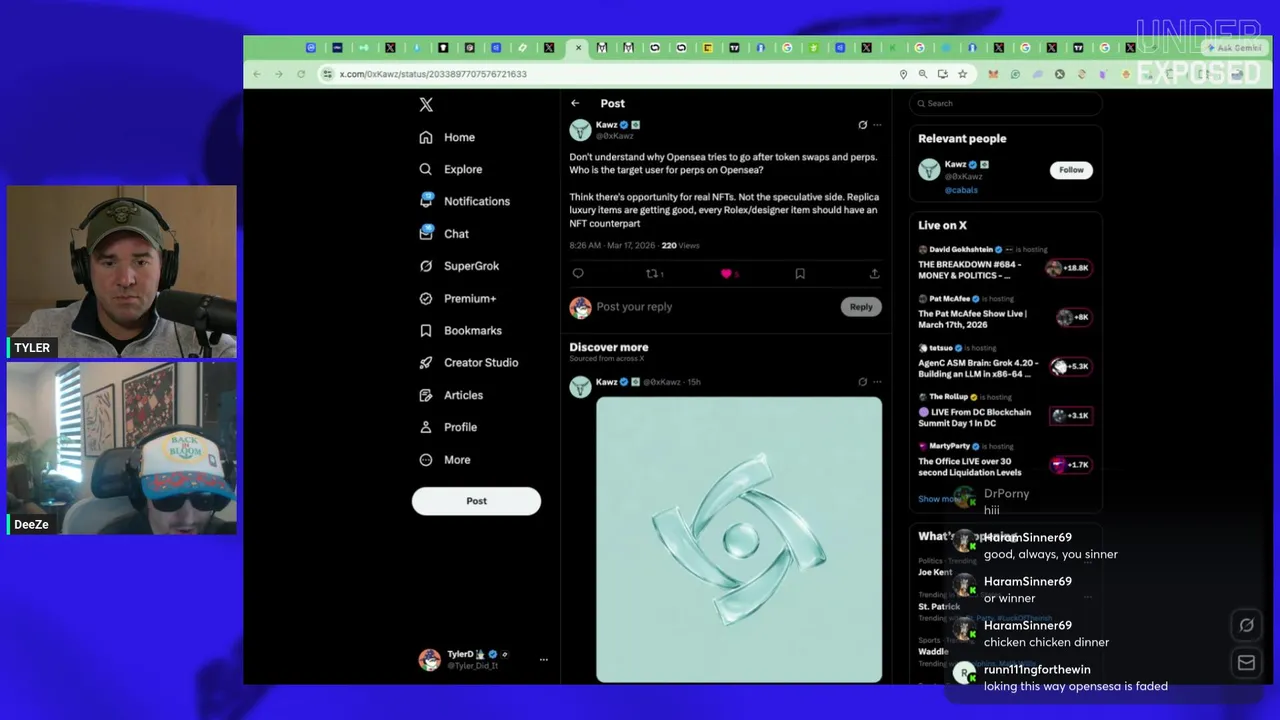Click location pin icon in address bar
Viewport: 1280px width, 720px height.
pyautogui.click(x=903, y=74)
